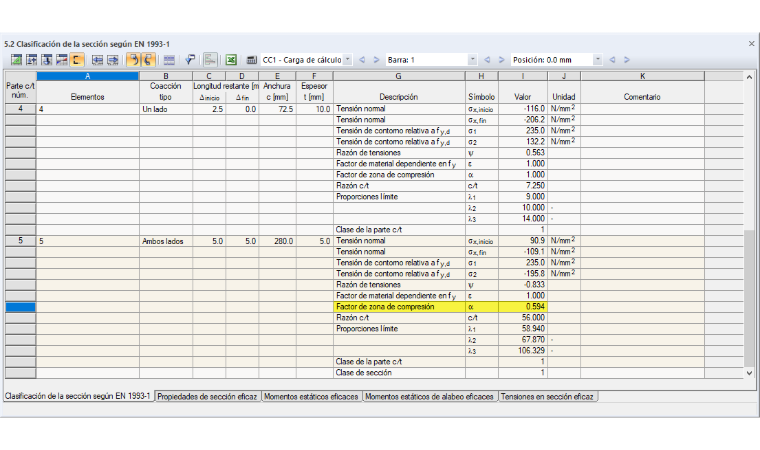Select row header number 4
This screenshot has width=760, height=450.
[20, 109]
